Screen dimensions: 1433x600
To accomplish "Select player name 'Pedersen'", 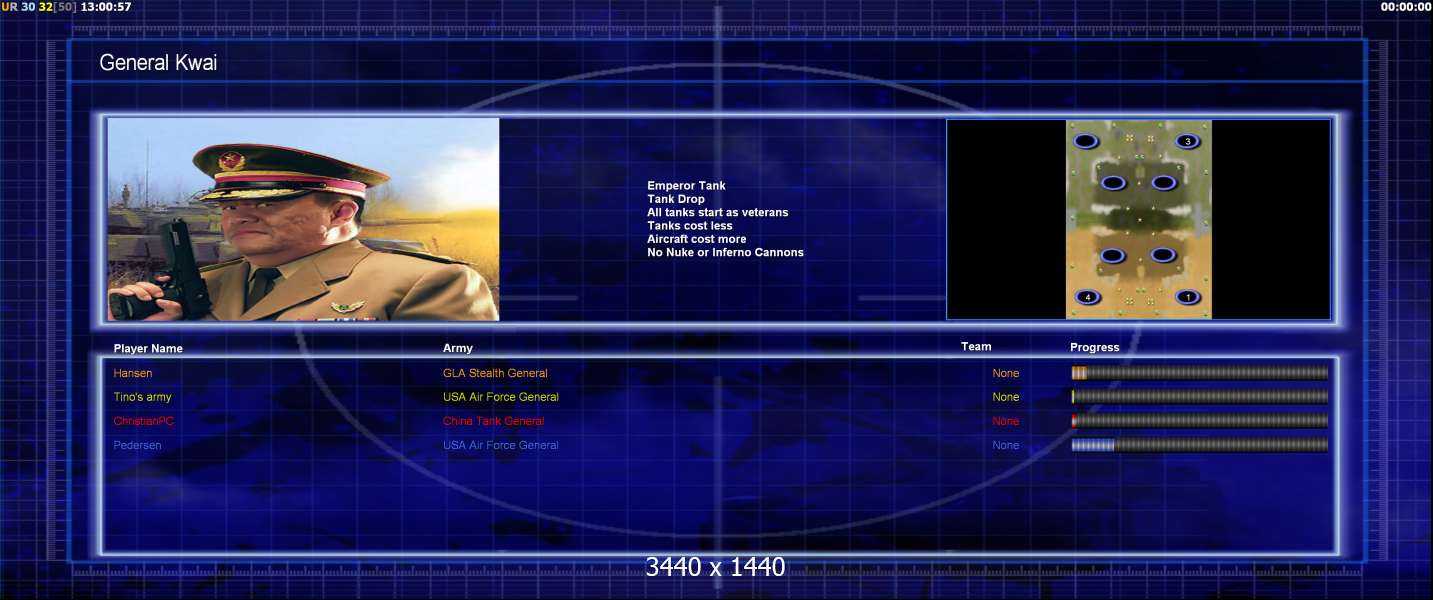I will coord(137,445).
